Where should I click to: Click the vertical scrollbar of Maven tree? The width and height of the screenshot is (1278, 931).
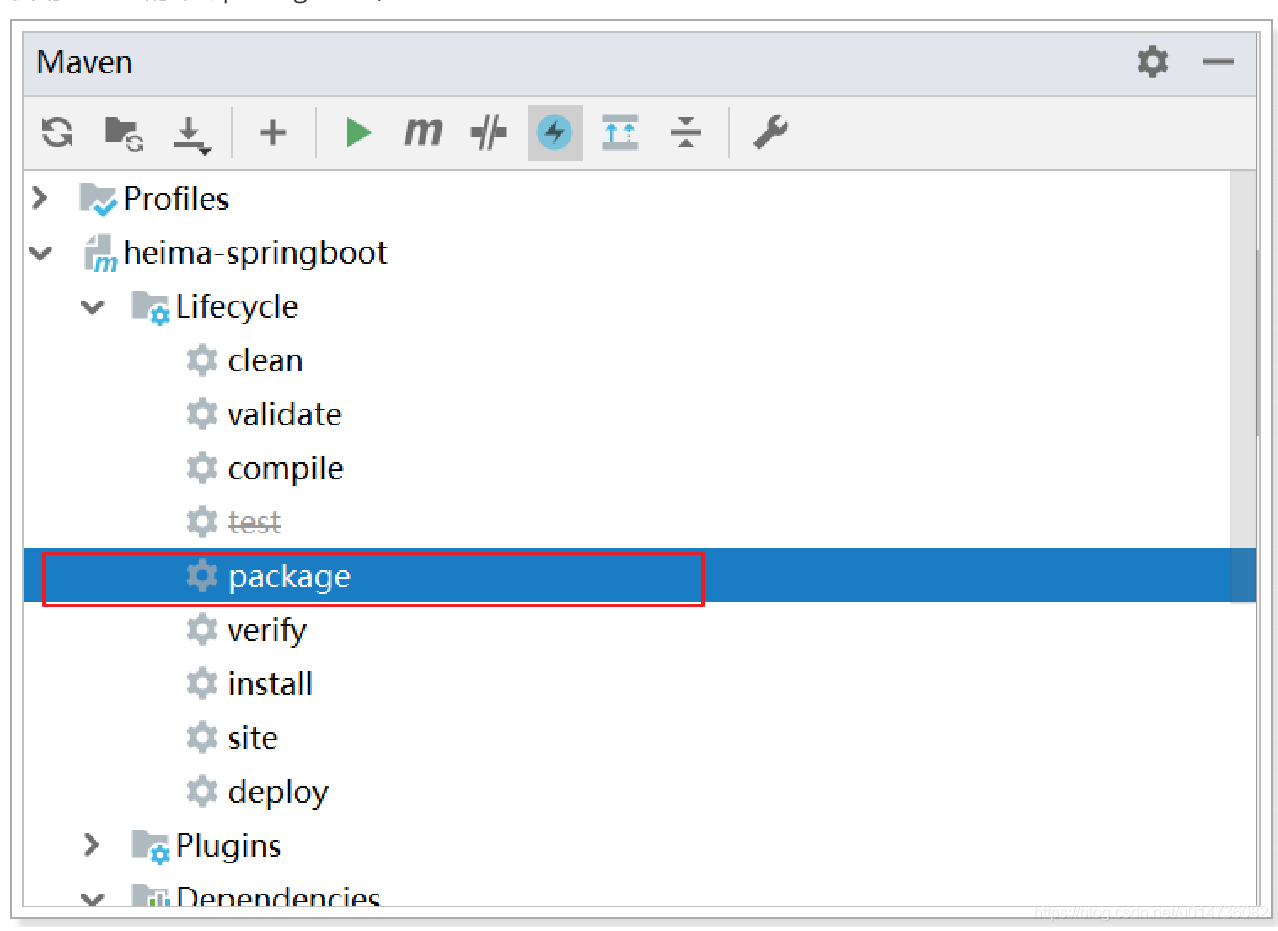click(x=1257, y=340)
